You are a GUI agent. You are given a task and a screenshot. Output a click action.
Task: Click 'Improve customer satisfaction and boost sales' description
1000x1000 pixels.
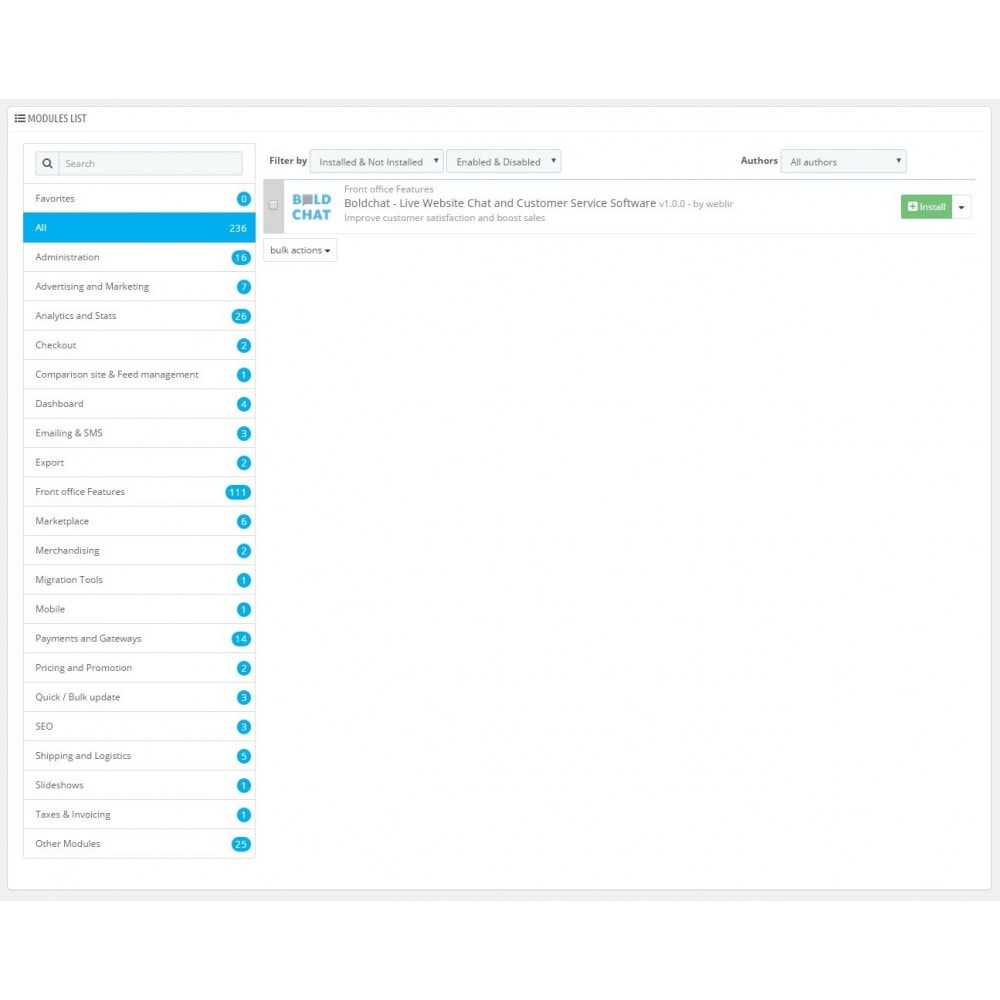click(x=445, y=217)
